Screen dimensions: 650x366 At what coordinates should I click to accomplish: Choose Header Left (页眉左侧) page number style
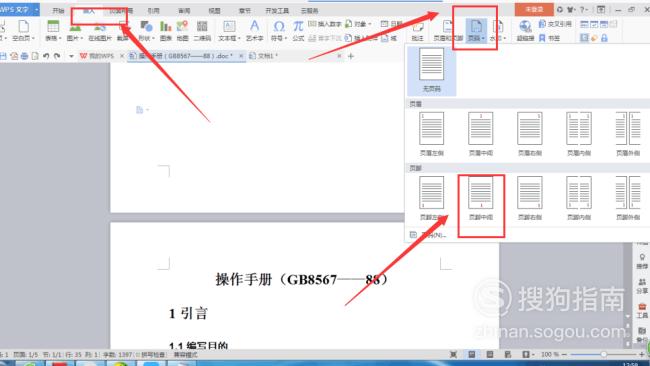pos(432,134)
